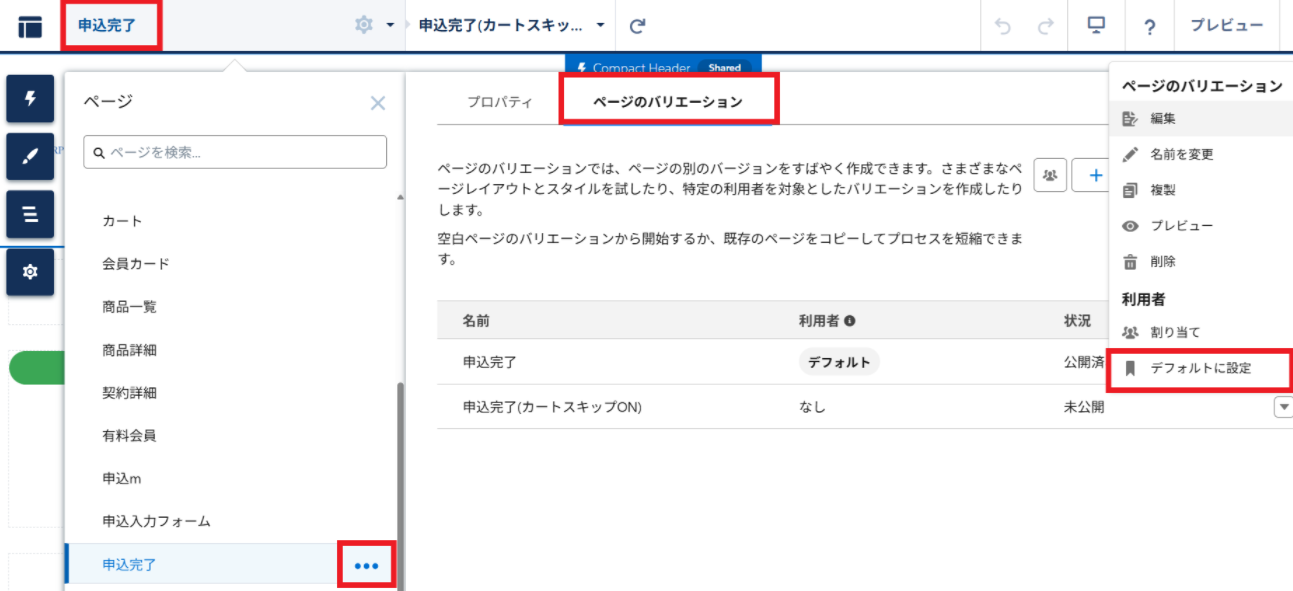
Task: Click the help question mark icon
Action: click(x=1149, y=27)
